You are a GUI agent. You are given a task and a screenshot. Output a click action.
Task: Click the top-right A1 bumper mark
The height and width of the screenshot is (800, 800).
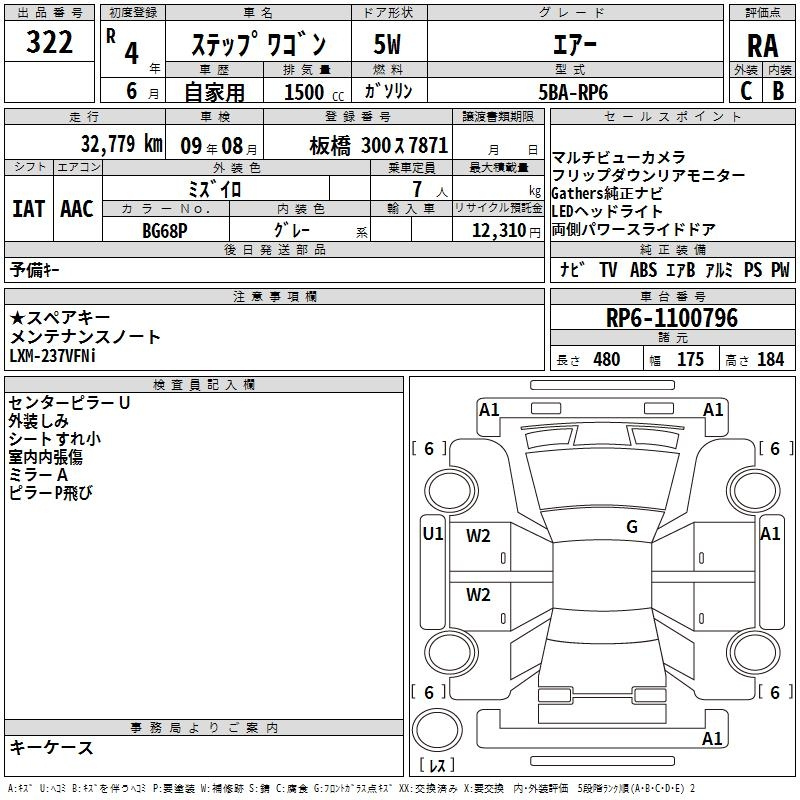click(x=713, y=410)
